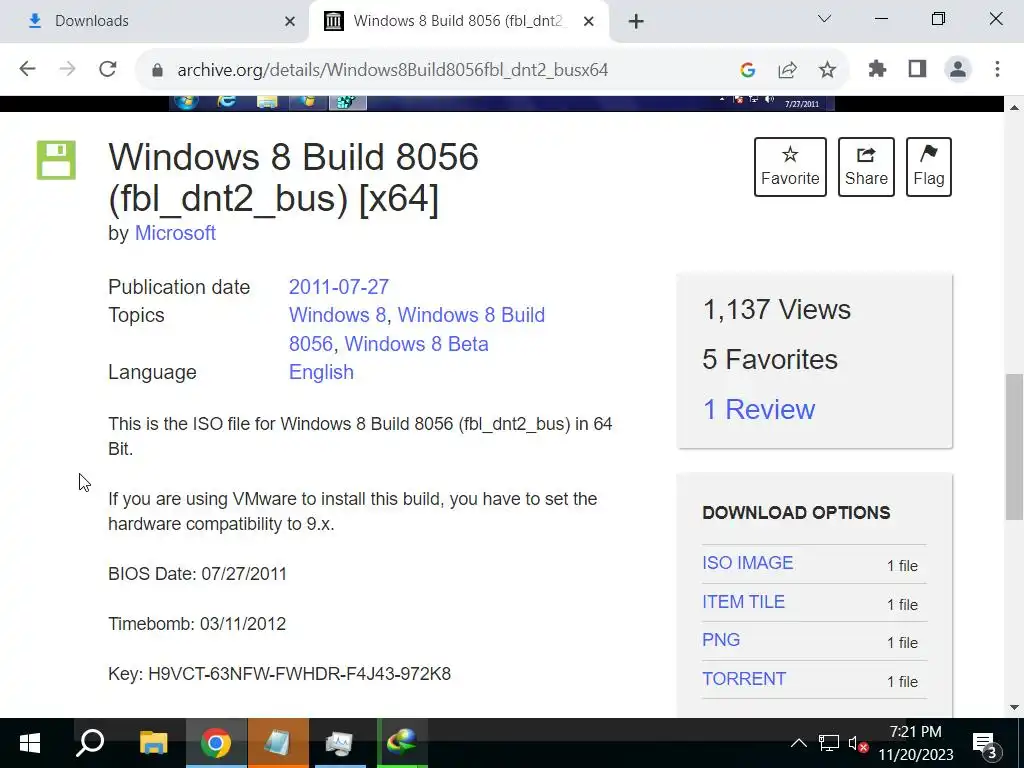Open Internet Download Manager taskbar icon
The height and width of the screenshot is (768, 1024).
(x=402, y=743)
